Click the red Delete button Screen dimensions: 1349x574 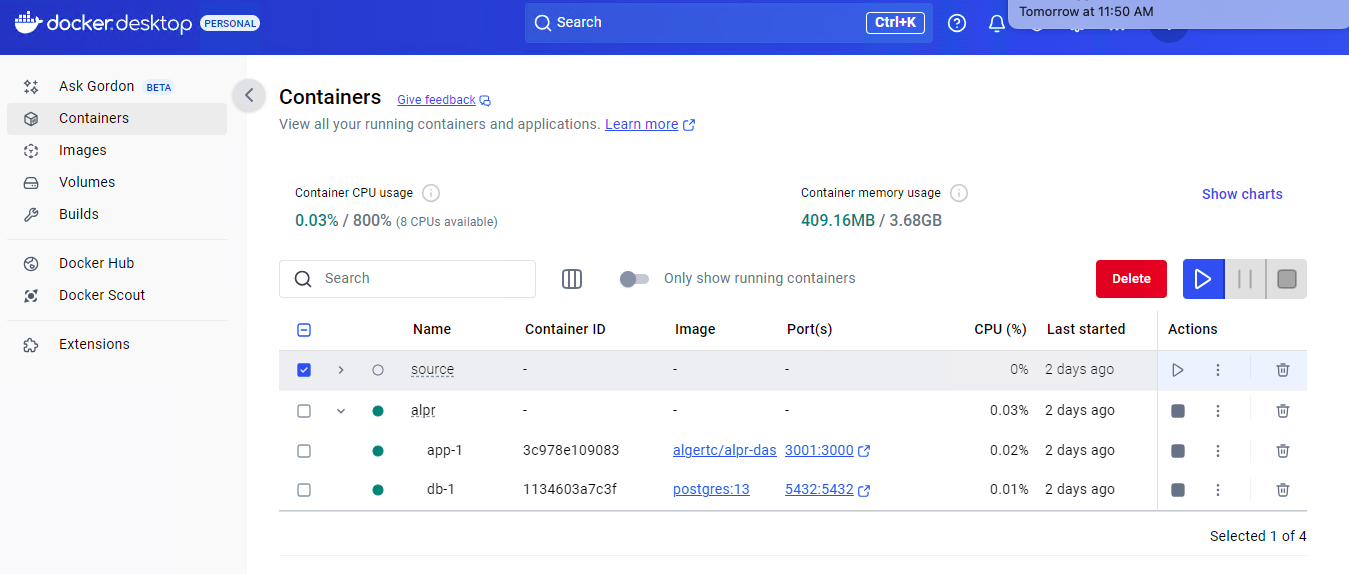pyautogui.click(x=1131, y=279)
